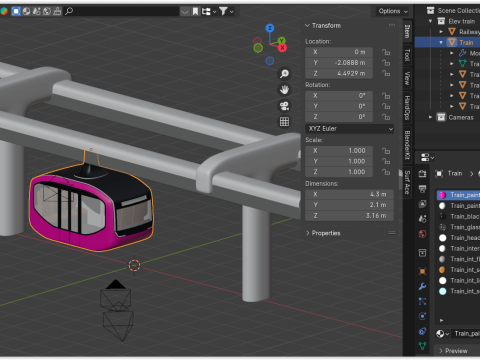Lock the Location Z axis
This screenshot has height=360, width=480.
click(386, 73)
